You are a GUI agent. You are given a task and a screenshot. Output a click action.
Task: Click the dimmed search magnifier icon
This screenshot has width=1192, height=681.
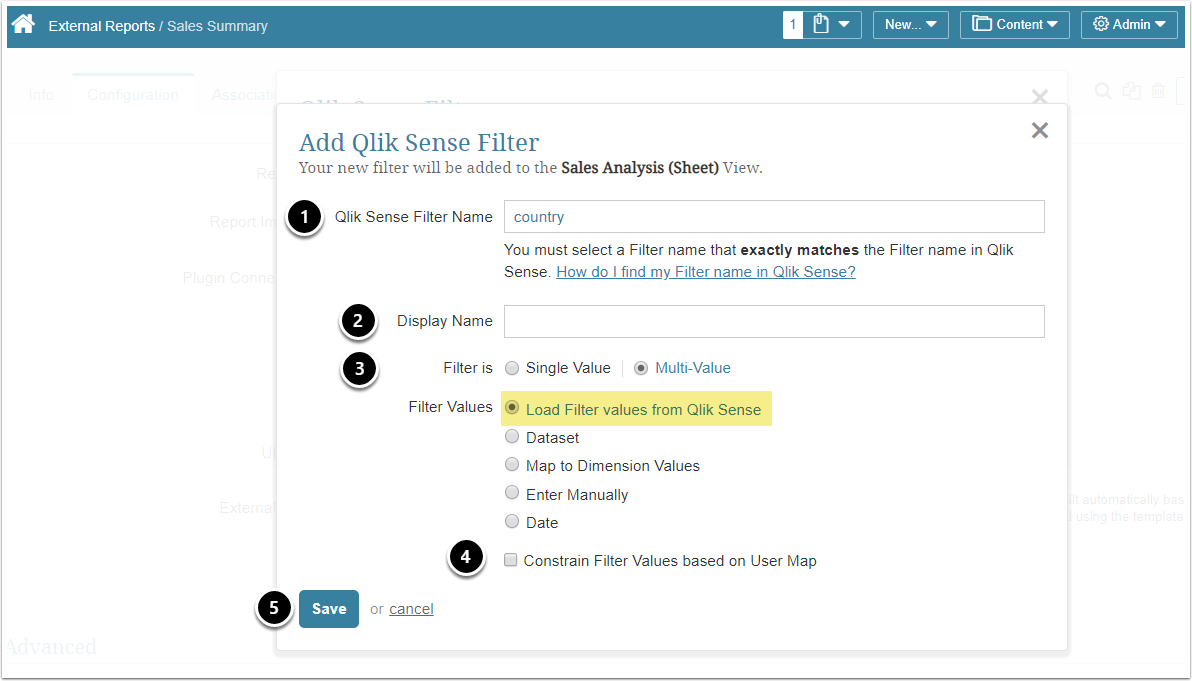[1103, 91]
